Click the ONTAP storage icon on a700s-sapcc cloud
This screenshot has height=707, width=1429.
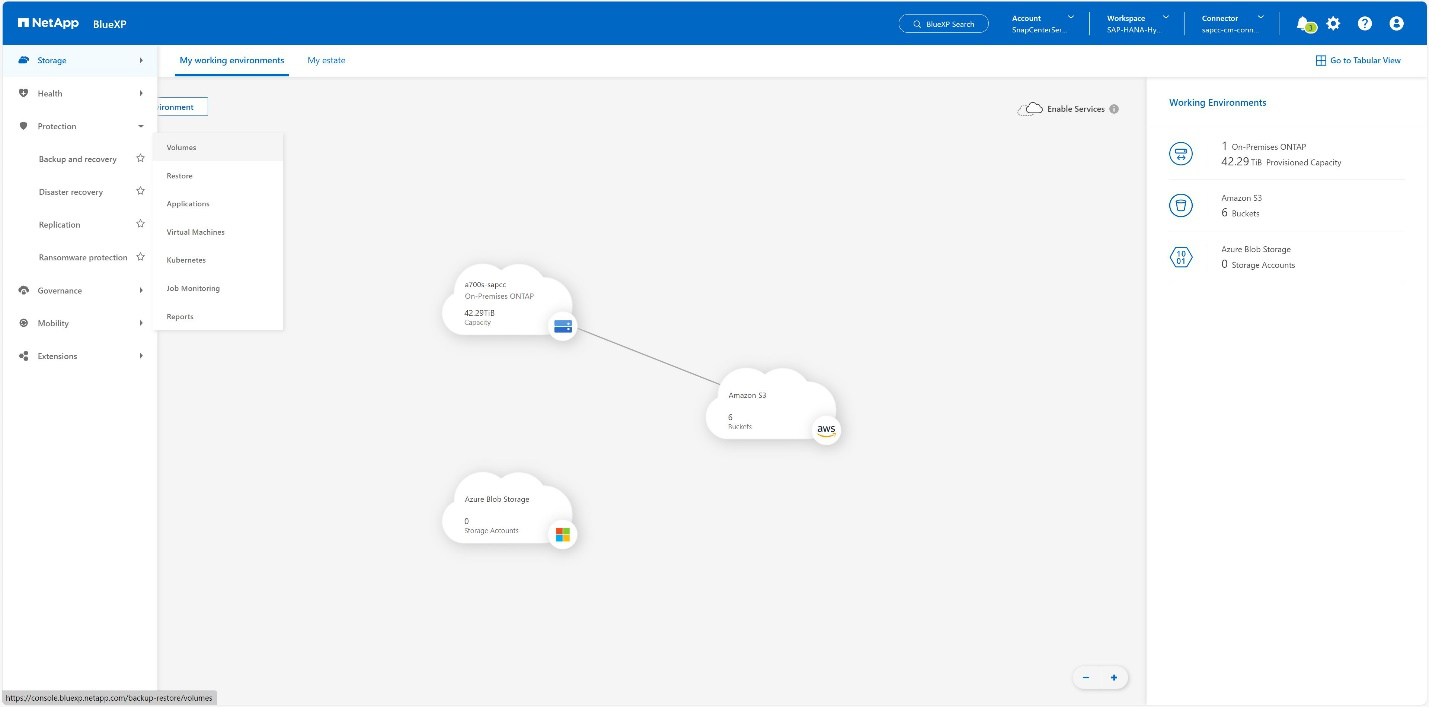(563, 325)
